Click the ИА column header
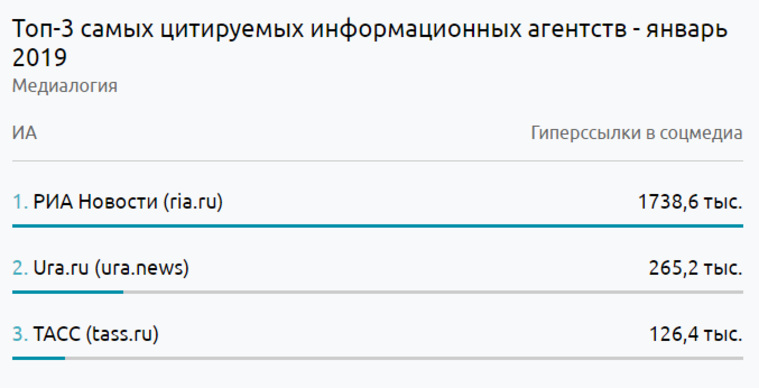Viewport: 759px width, 388px height. click(24, 133)
